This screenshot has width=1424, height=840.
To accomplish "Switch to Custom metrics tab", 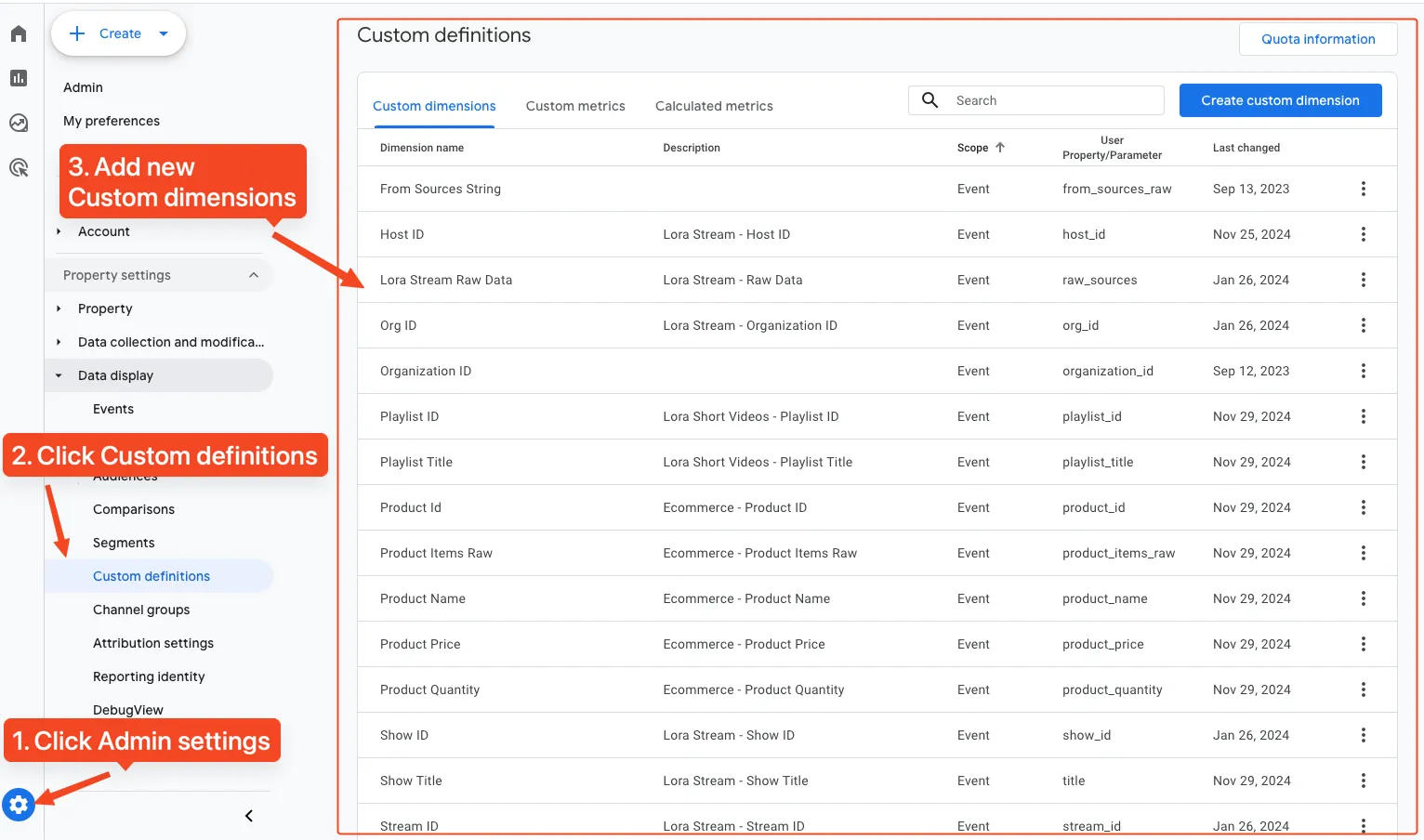I will click(x=575, y=106).
